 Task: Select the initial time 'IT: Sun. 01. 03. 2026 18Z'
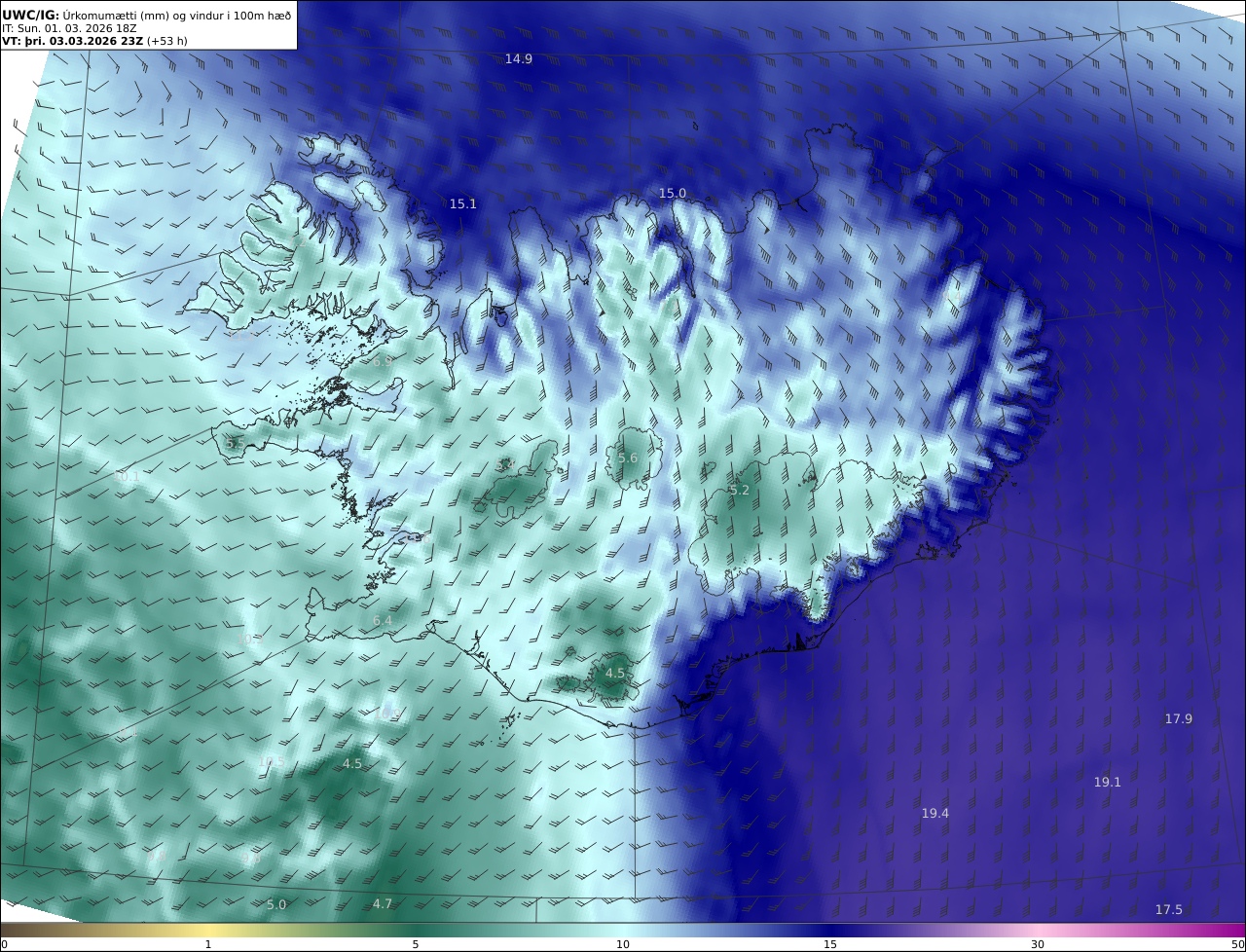point(69,28)
